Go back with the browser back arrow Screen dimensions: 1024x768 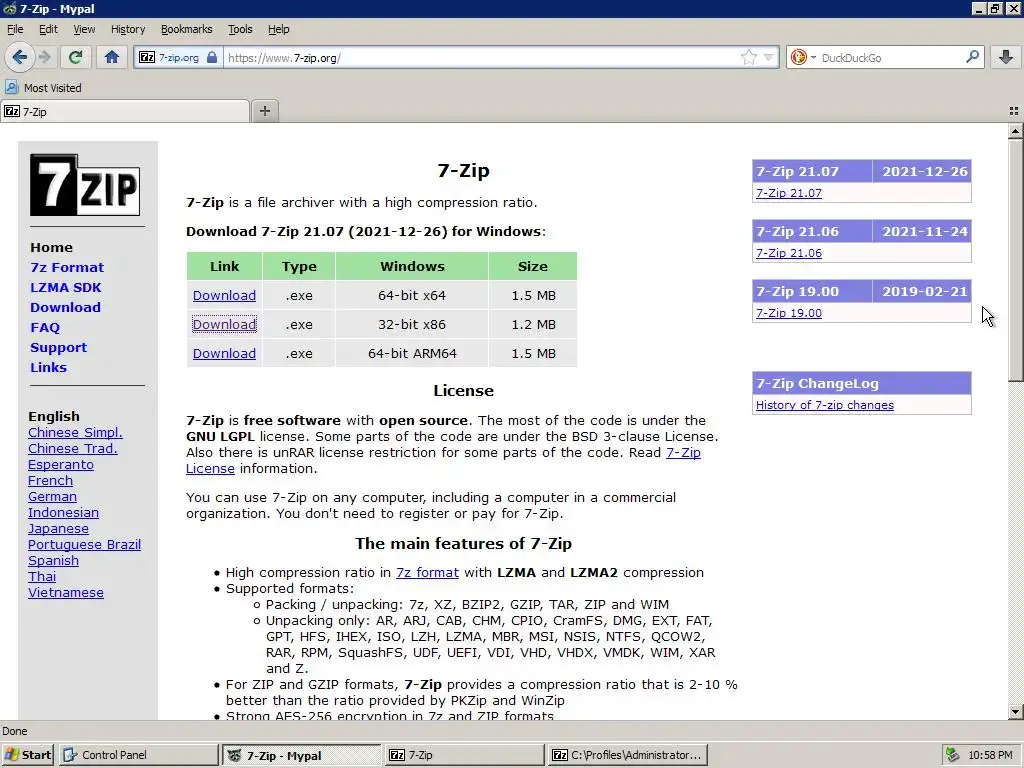pyautogui.click(x=20, y=57)
